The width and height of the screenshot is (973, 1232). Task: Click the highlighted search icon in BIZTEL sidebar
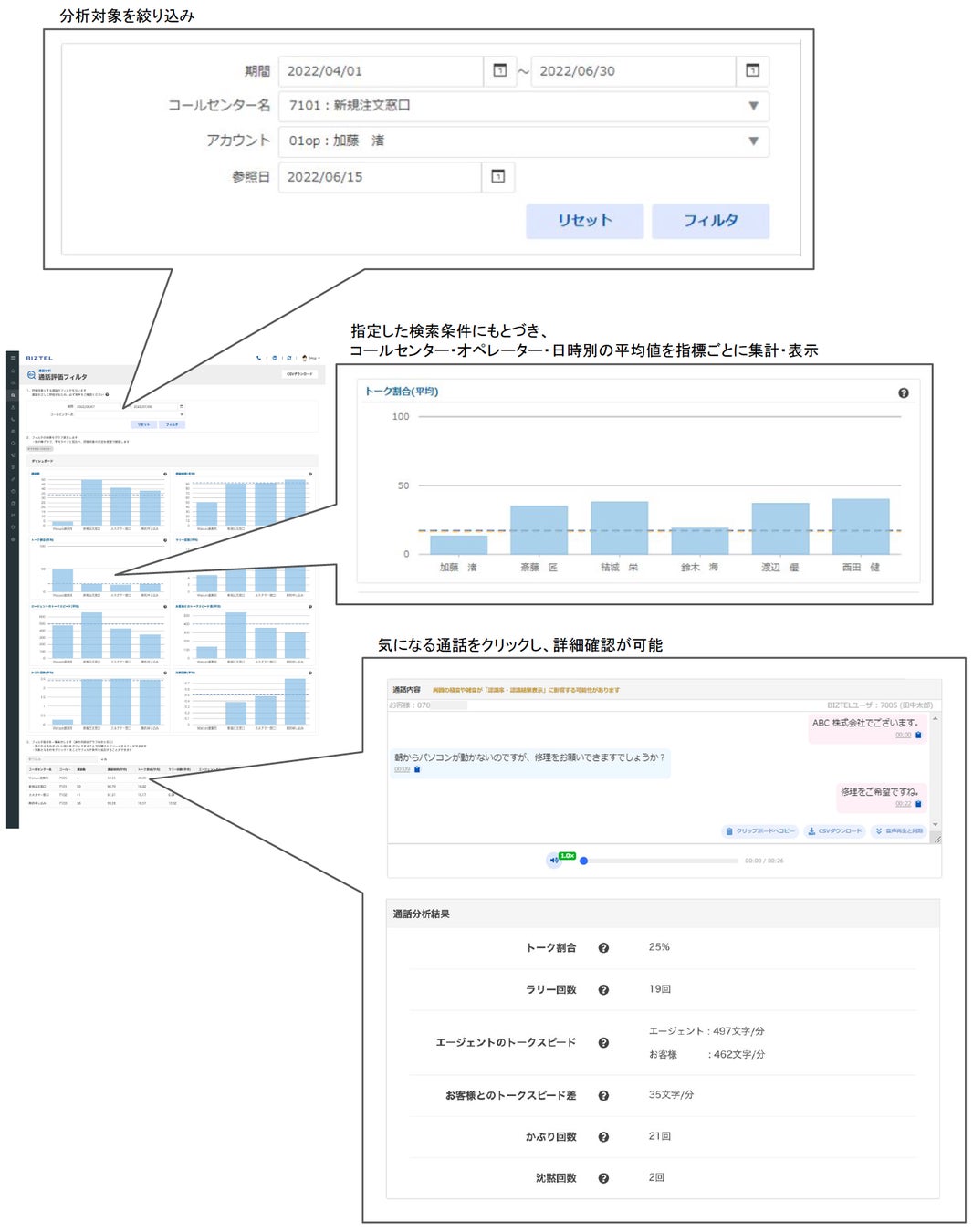(12, 395)
